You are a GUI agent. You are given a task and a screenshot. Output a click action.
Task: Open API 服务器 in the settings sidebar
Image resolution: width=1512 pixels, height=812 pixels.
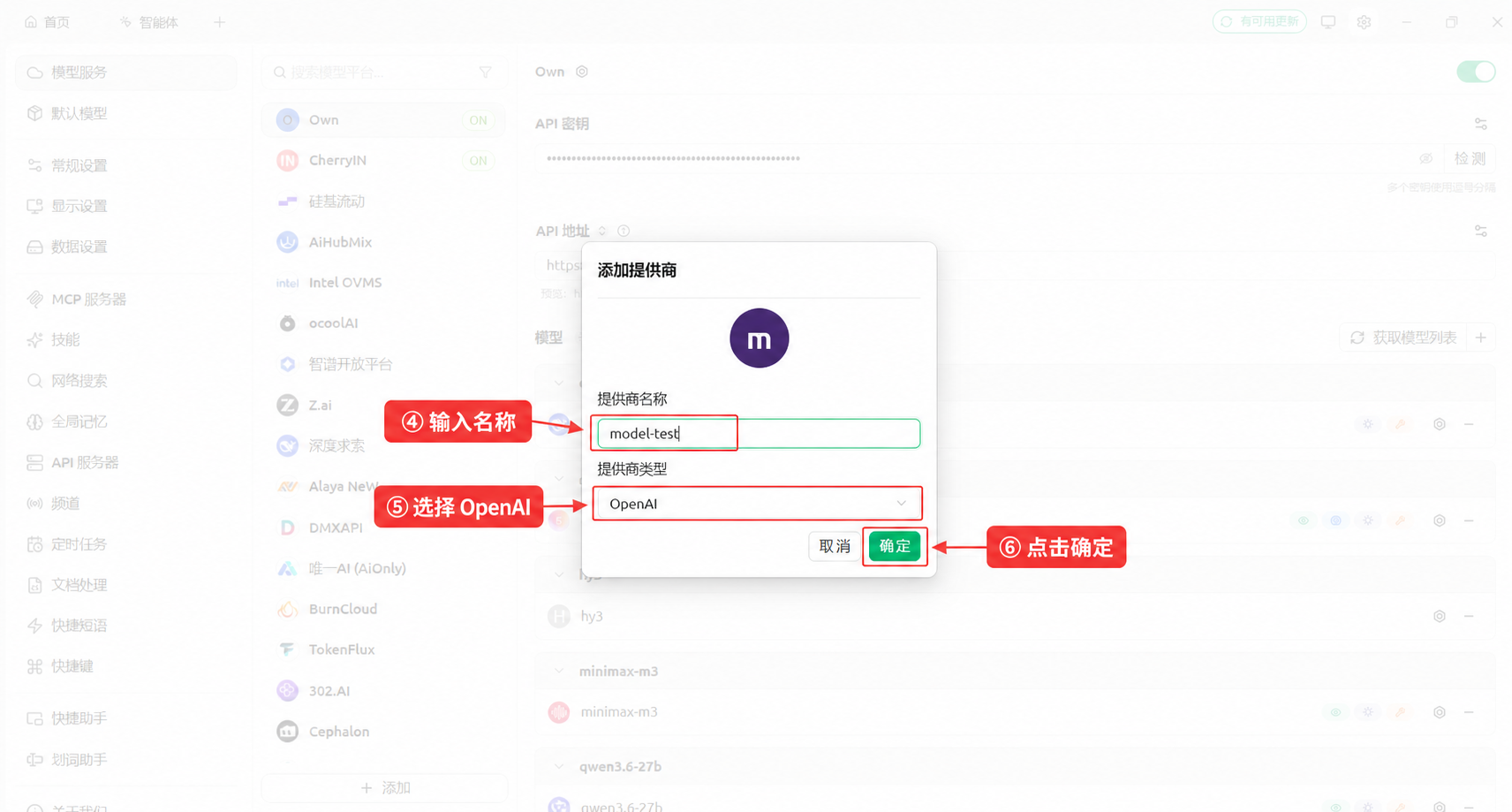pyautogui.click(x=126, y=462)
